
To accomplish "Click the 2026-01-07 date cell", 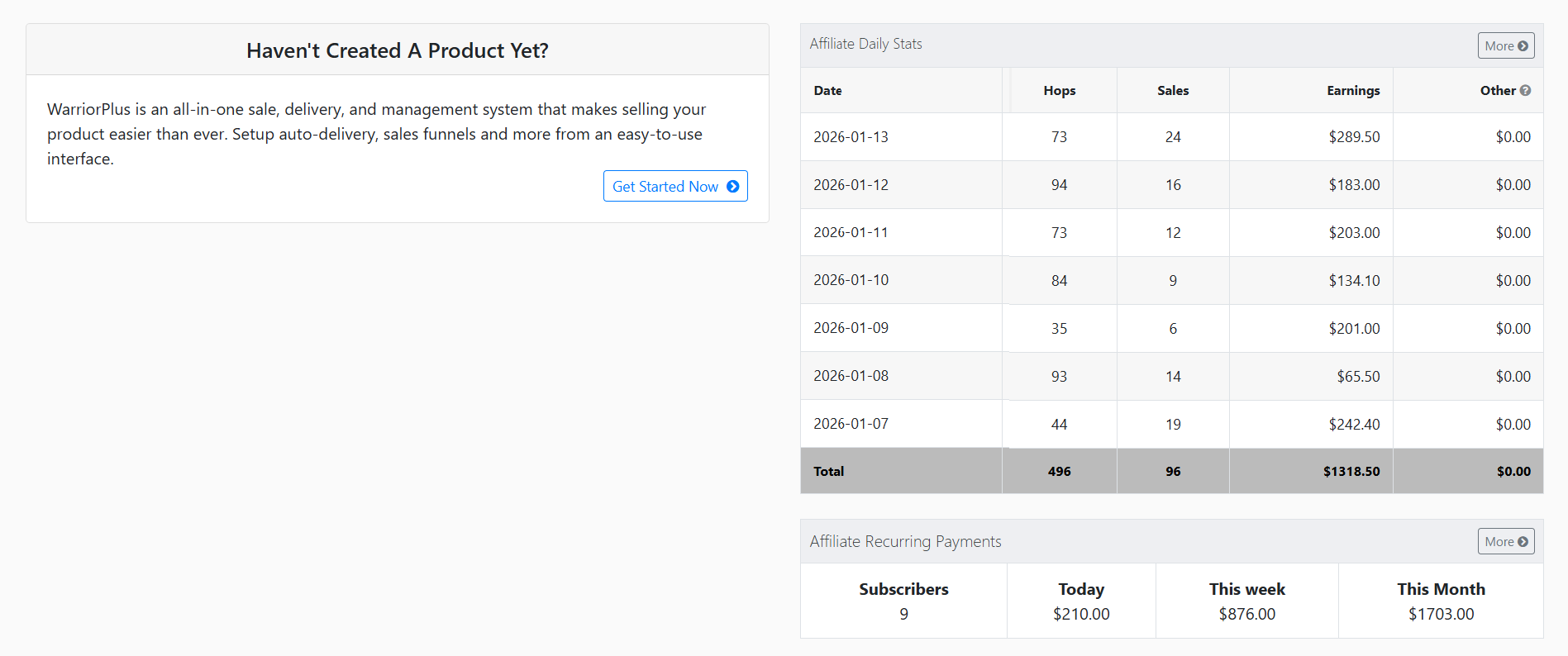I will [851, 423].
